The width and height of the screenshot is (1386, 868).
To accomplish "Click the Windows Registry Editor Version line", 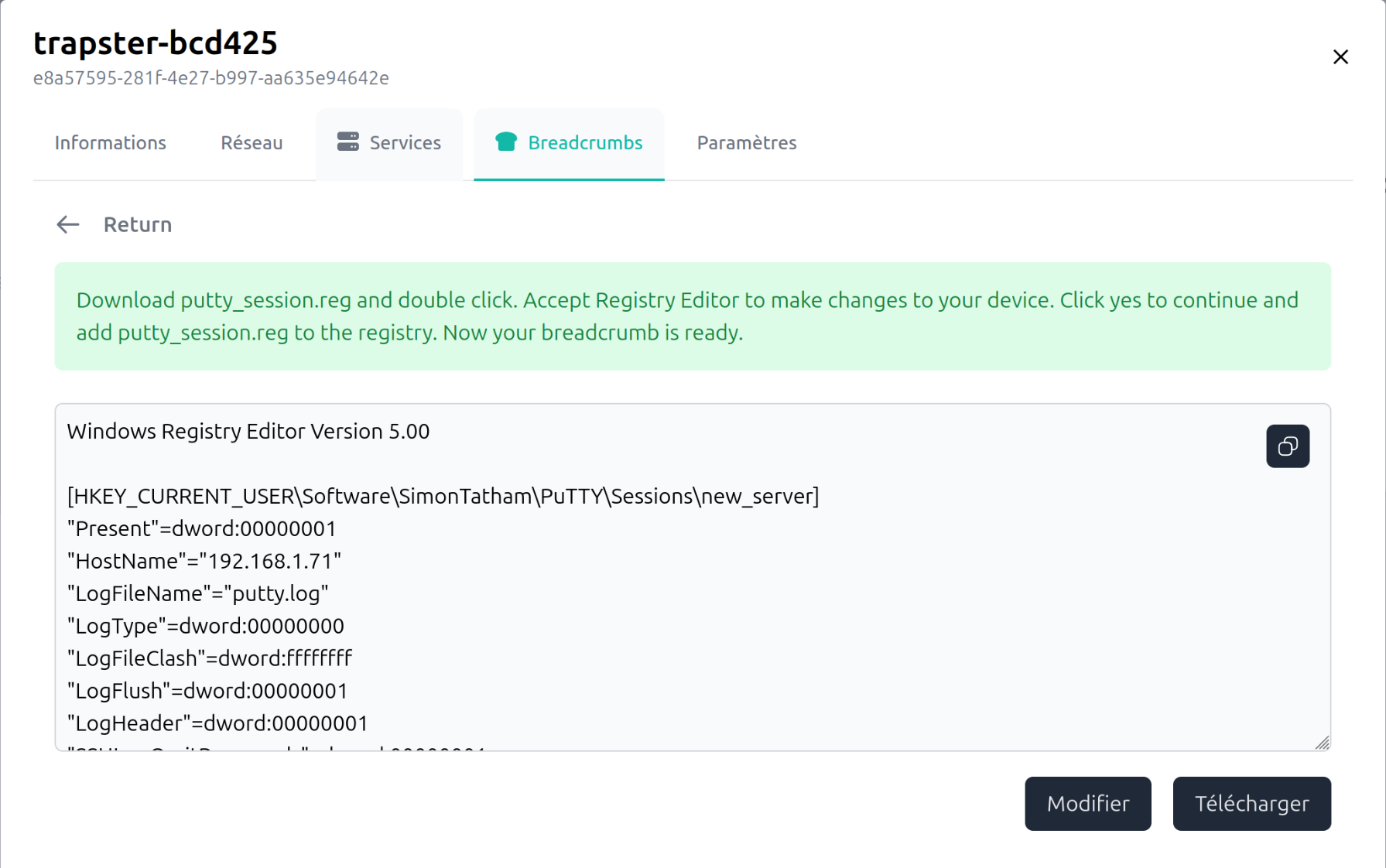I will point(248,432).
